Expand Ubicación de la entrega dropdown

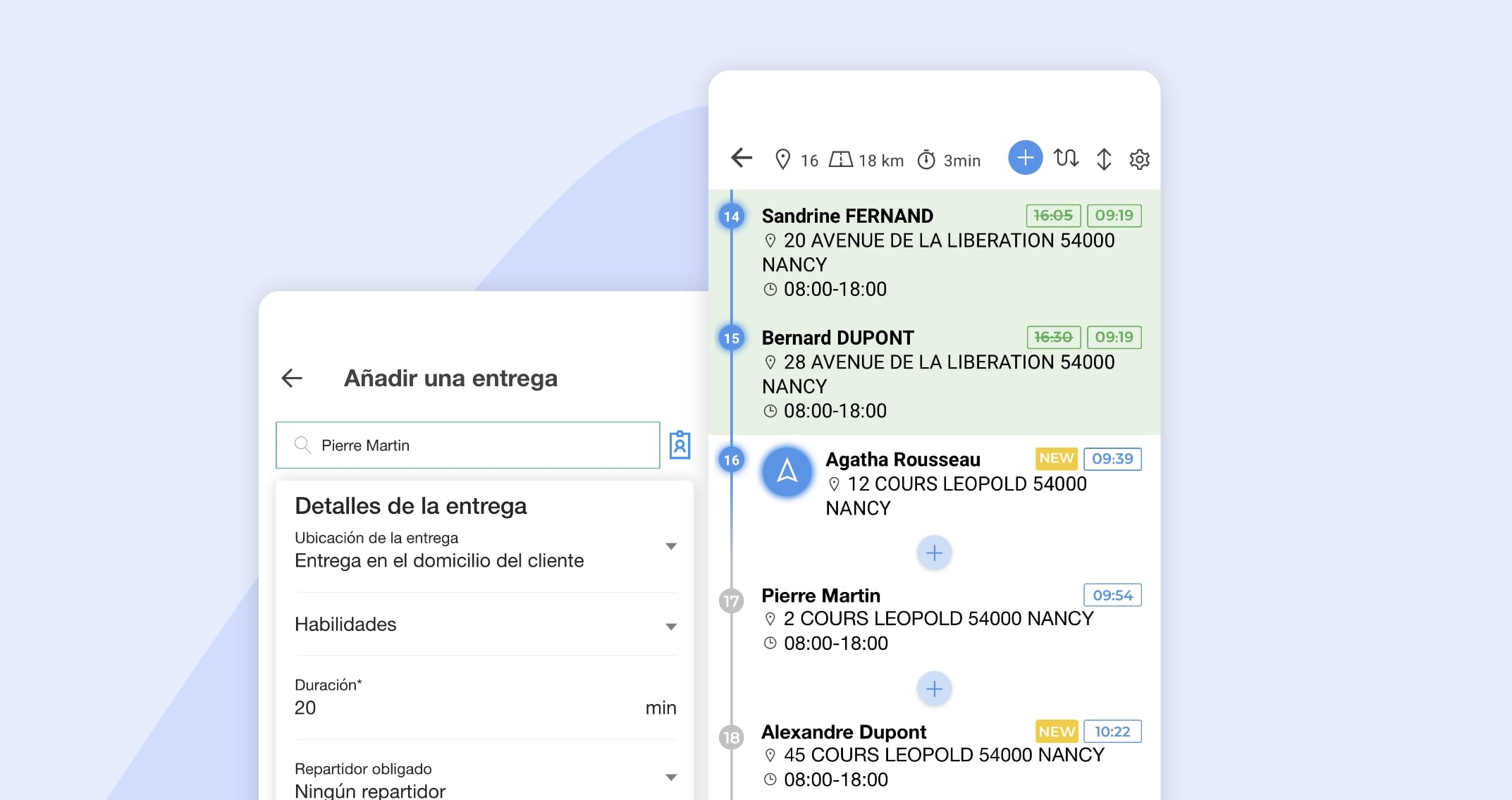pyautogui.click(x=670, y=546)
